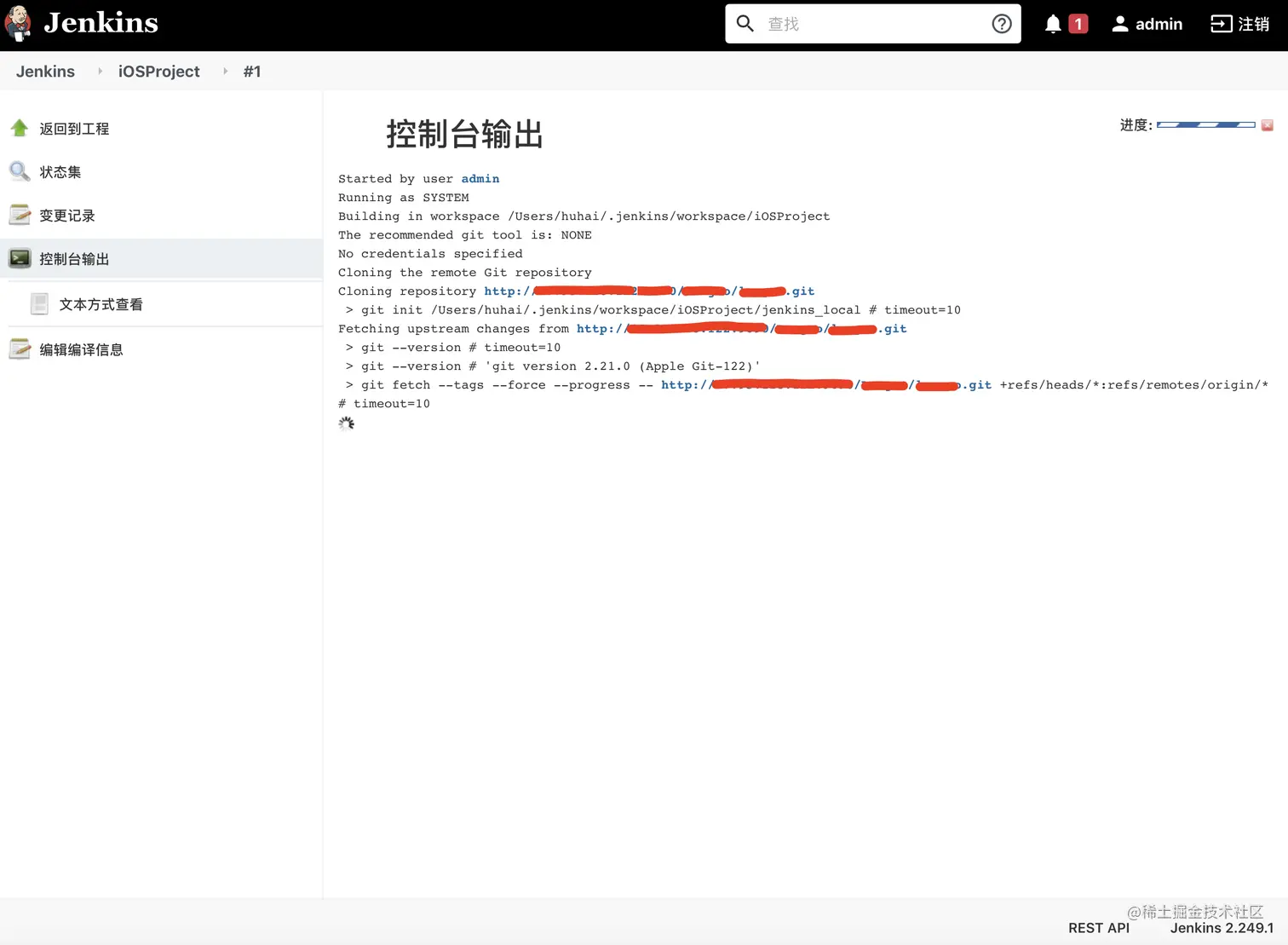Open the Jenkins header title link
This screenshot has height=945, width=1288.
pos(101,23)
